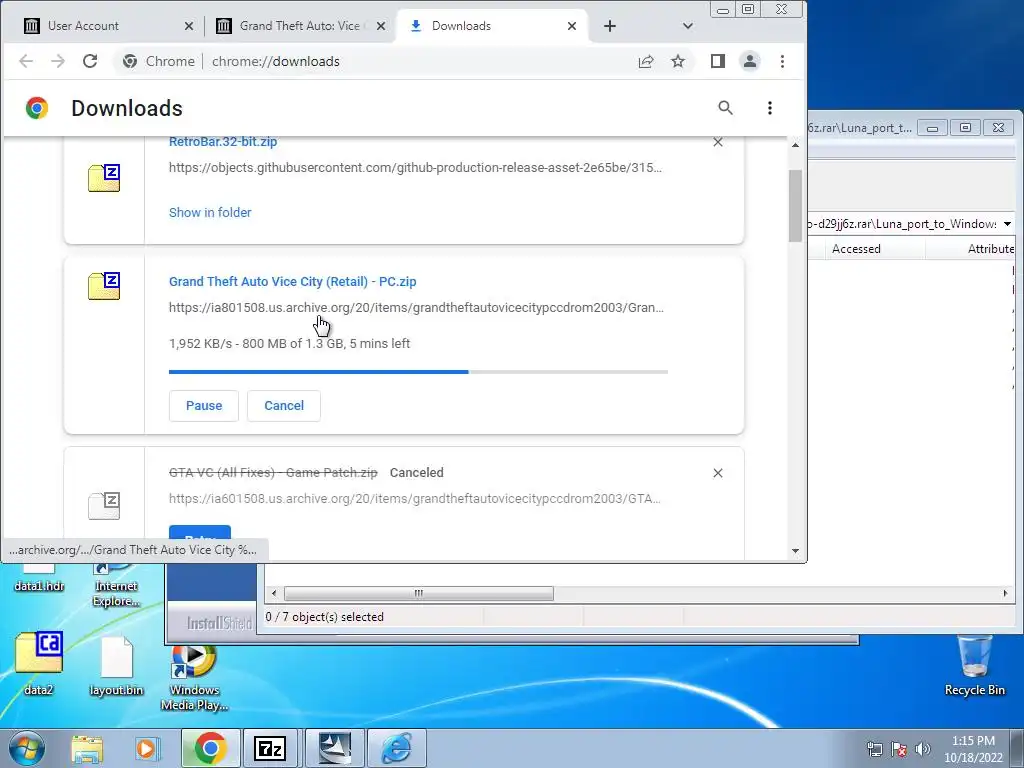Click the Vice City archive.org source URL
The height and width of the screenshot is (768, 1024).
click(416, 308)
